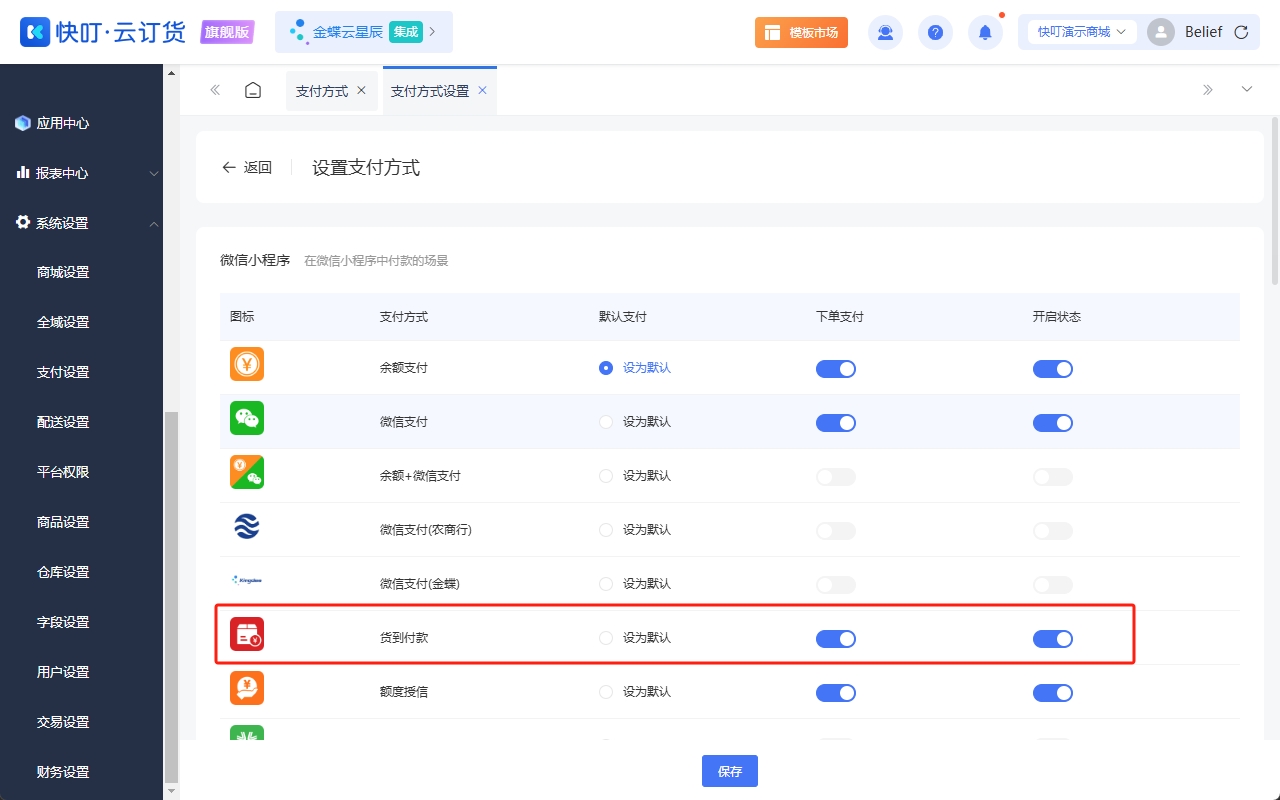The height and width of the screenshot is (800, 1280).
Task: Click the sidebar scroll-up arrow
Action: pyautogui.click(x=171, y=73)
